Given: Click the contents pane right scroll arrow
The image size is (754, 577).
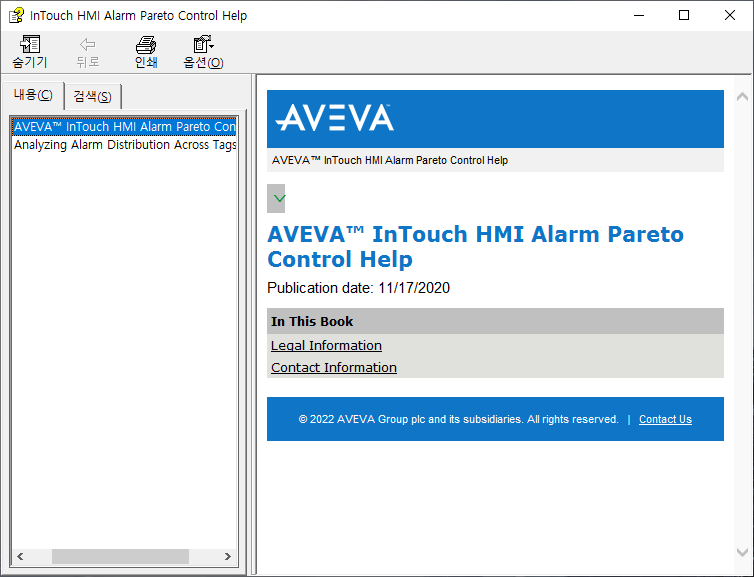Looking at the screenshot, I should [228, 556].
